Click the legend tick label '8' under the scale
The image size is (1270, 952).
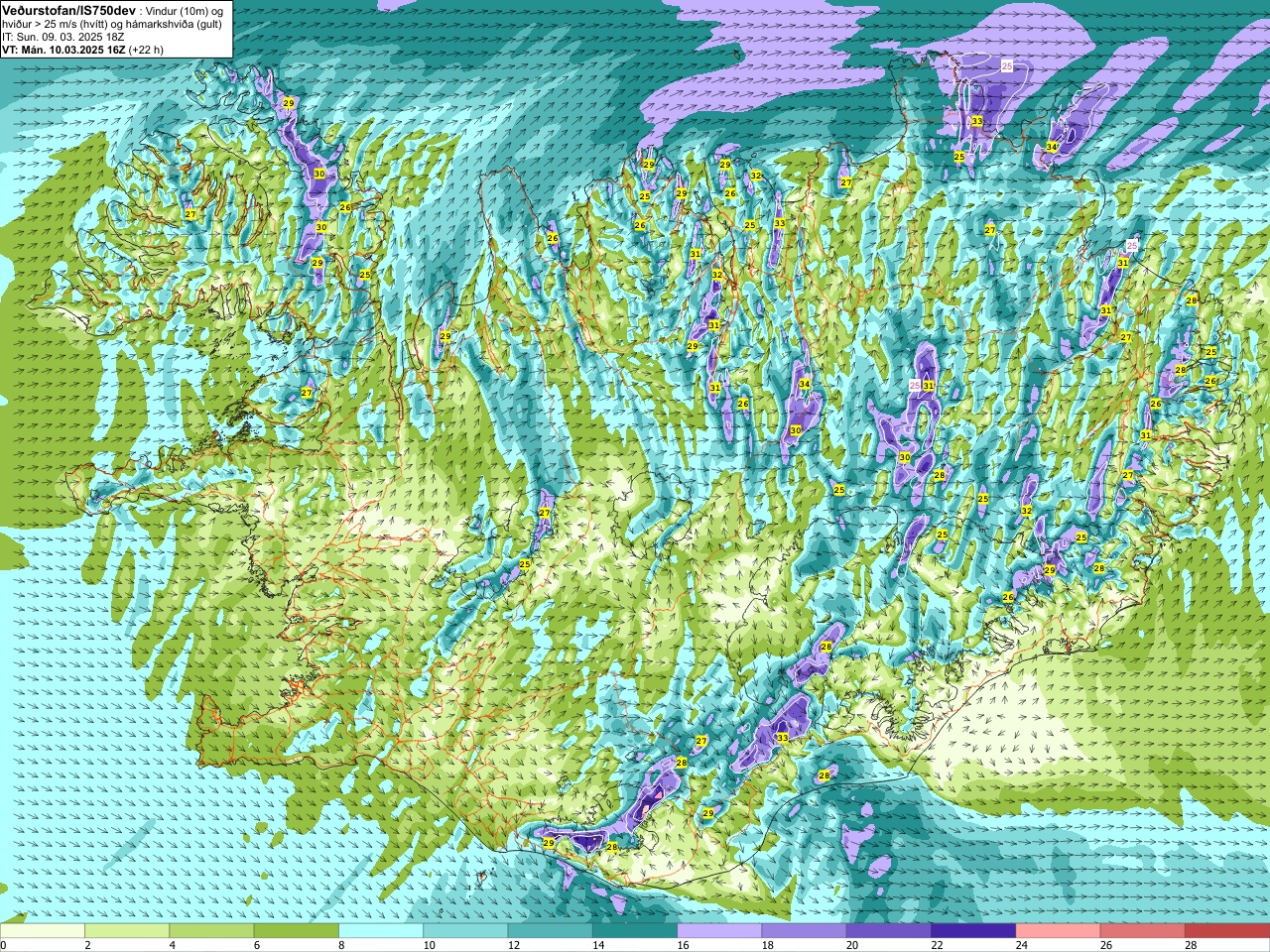tap(341, 945)
